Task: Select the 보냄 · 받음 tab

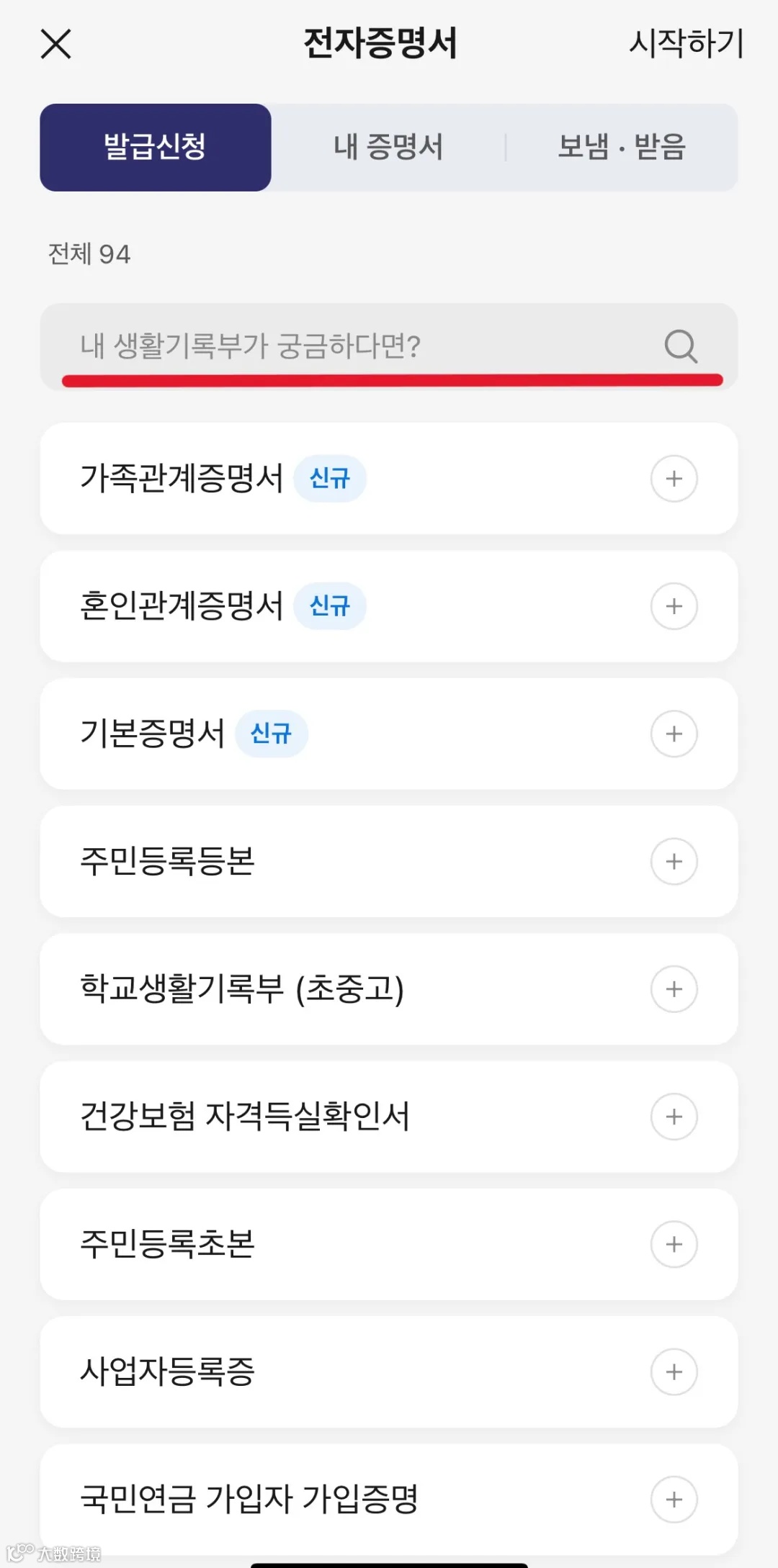Action: point(622,148)
